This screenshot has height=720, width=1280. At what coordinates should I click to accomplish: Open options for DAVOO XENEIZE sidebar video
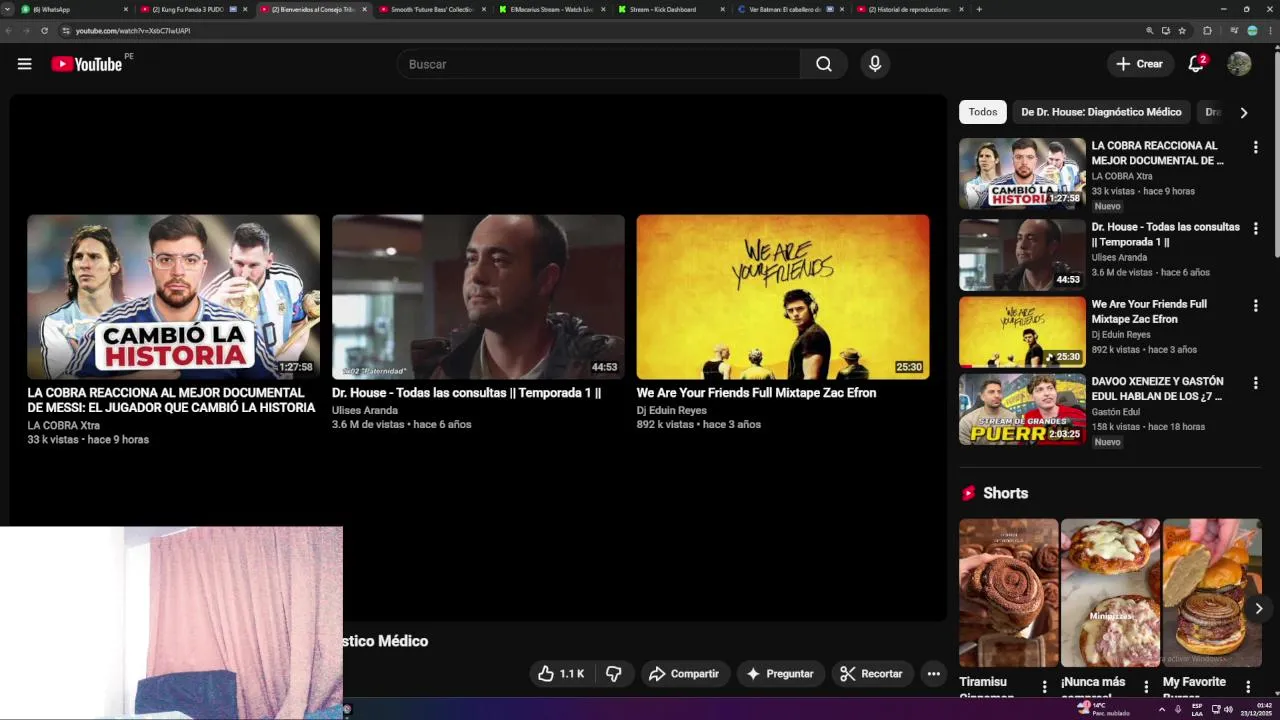(1255, 383)
